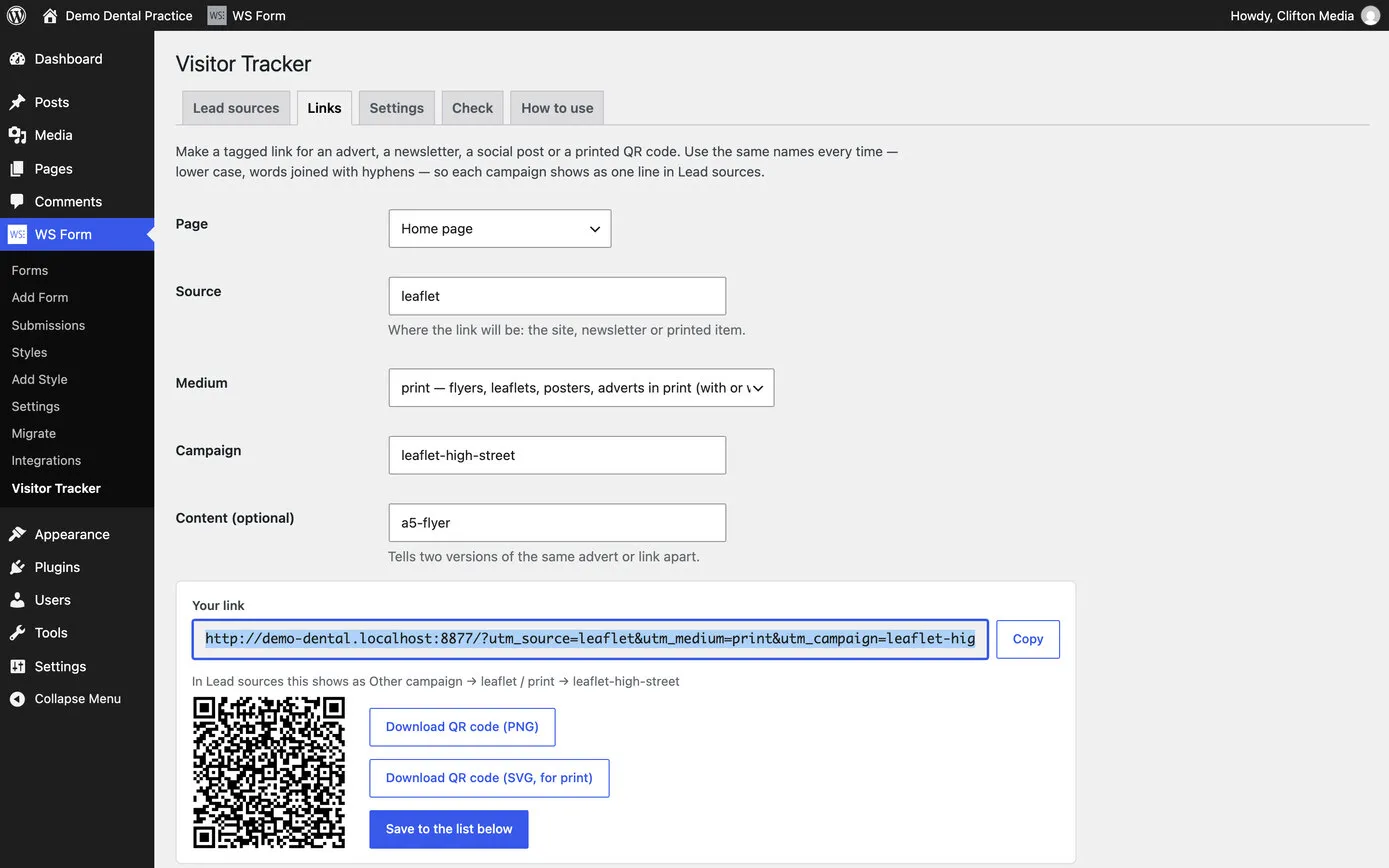Image resolution: width=1389 pixels, height=868 pixels.
Task: Open Visitor Tracker in the submenu
Action: pyautogui.click(x=56, y=488)
